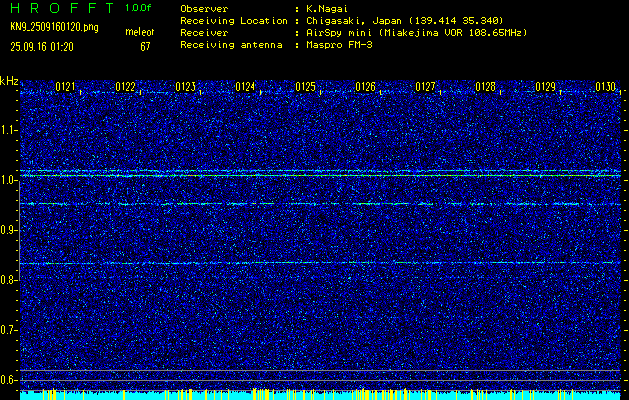Click the 0.8 kHz frequency axis label
629x400 pixels.
8,280
